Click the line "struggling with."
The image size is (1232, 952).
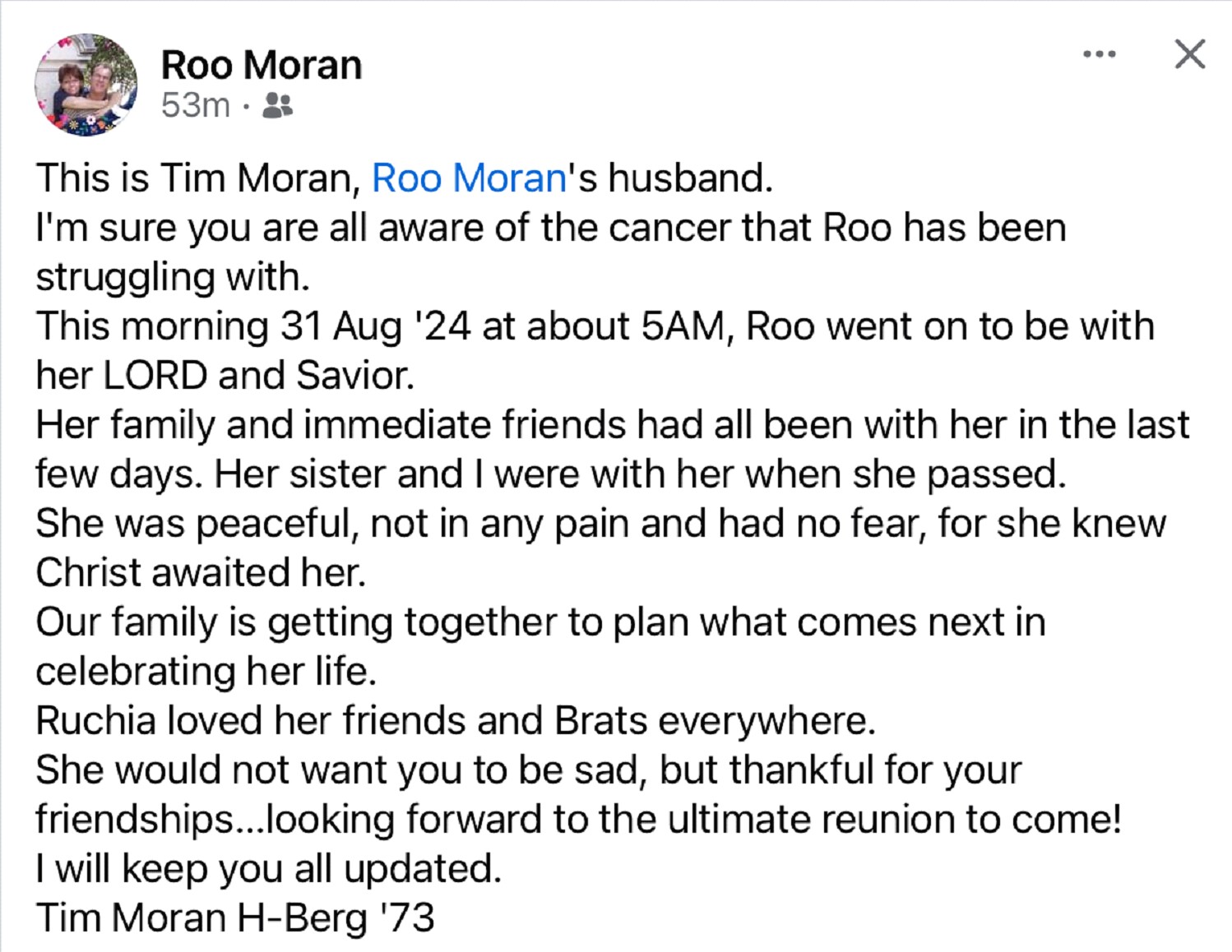point(173,277)
